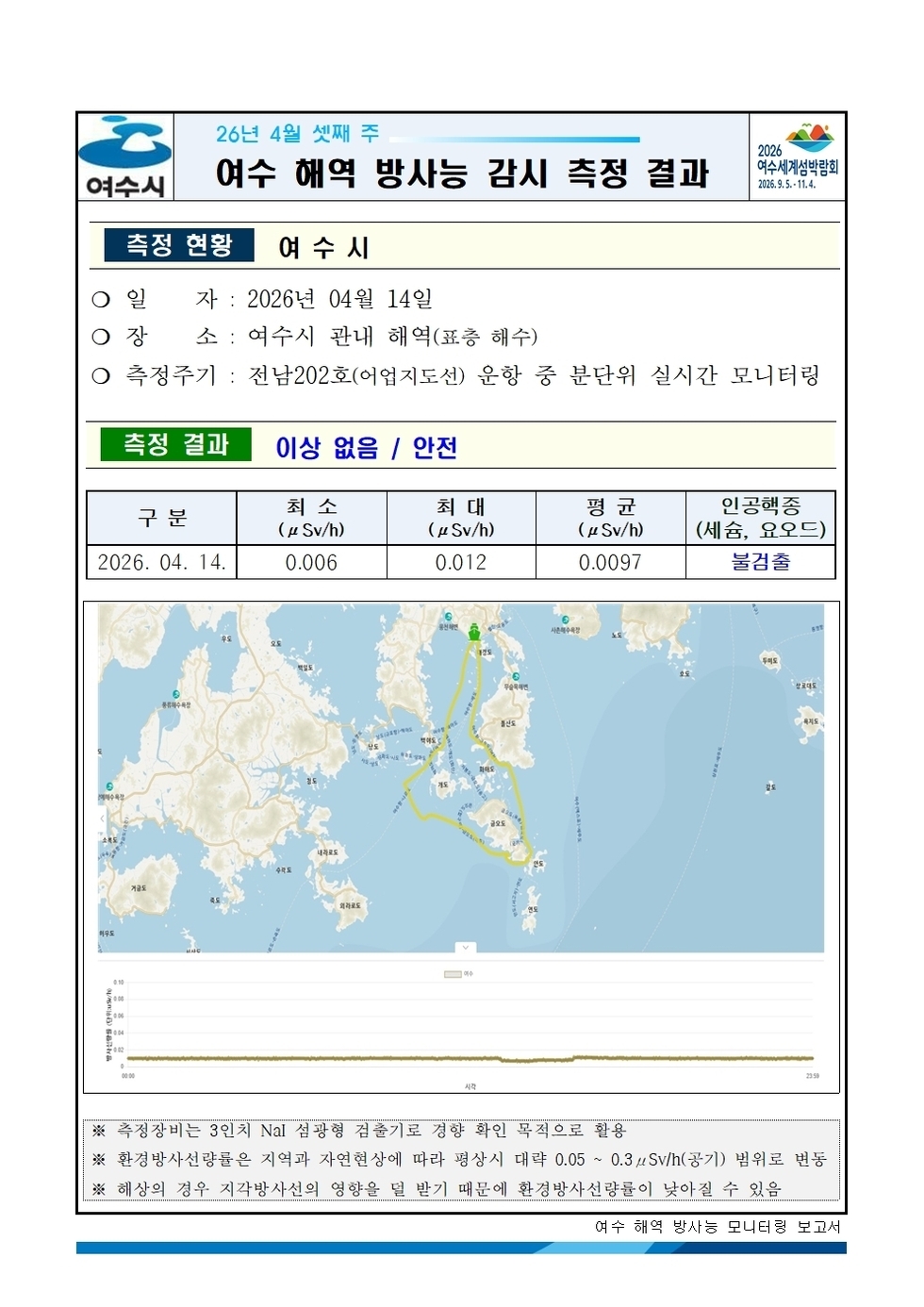Select the result text 이상 없음 / 안전
Viewport: 924px width, 1307px height.
(367, 447)
